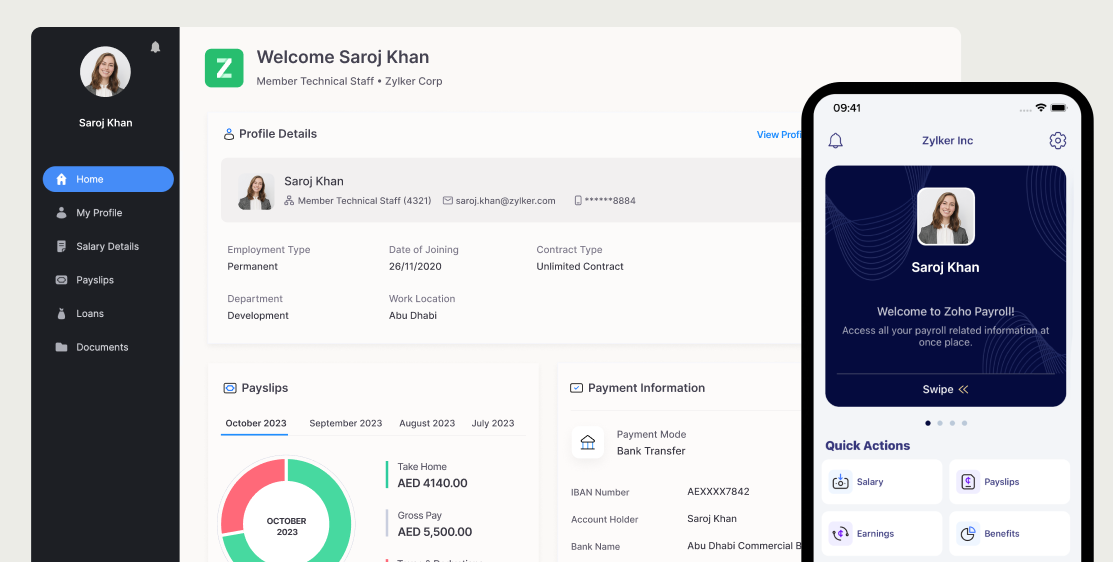Click the phone icon next to ******8884
Screen dimensions: 1113x562
[x=578, y=201]
